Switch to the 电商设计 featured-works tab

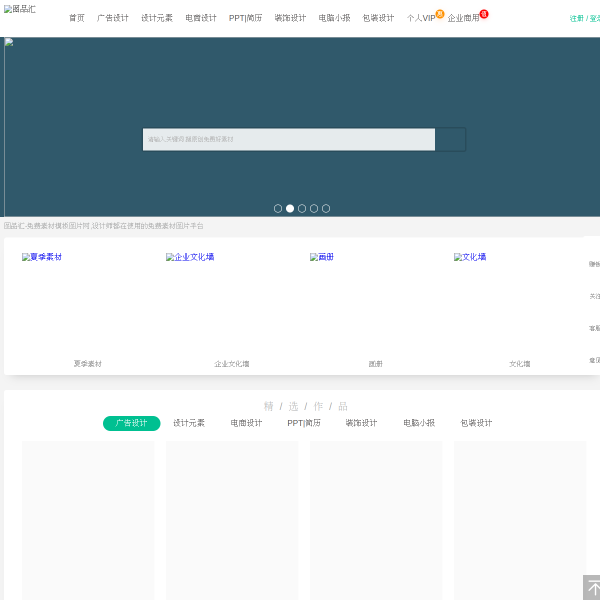coord(246,423)
